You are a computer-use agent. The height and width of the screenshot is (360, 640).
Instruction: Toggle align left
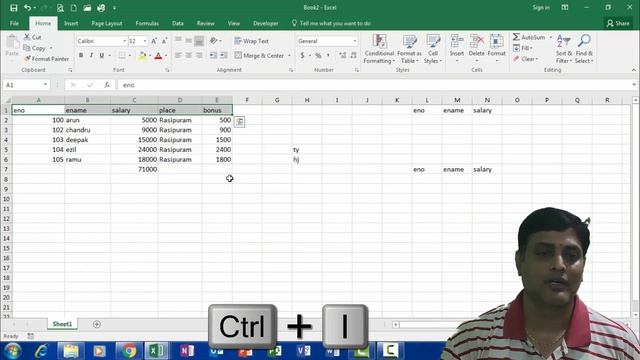(178, 55)
